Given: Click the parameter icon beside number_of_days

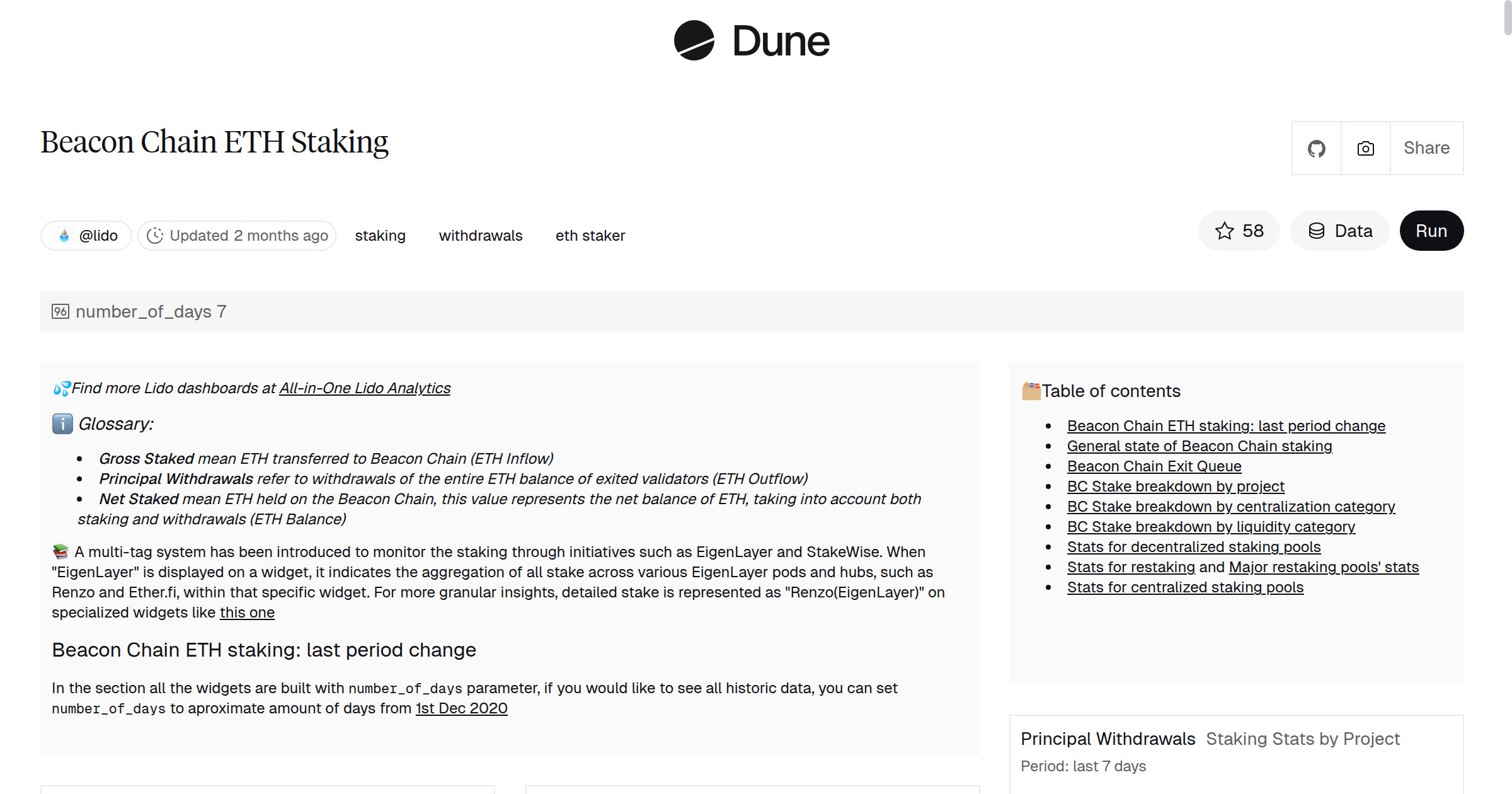Looking at the screenshot, I should (x=60, y=311).
